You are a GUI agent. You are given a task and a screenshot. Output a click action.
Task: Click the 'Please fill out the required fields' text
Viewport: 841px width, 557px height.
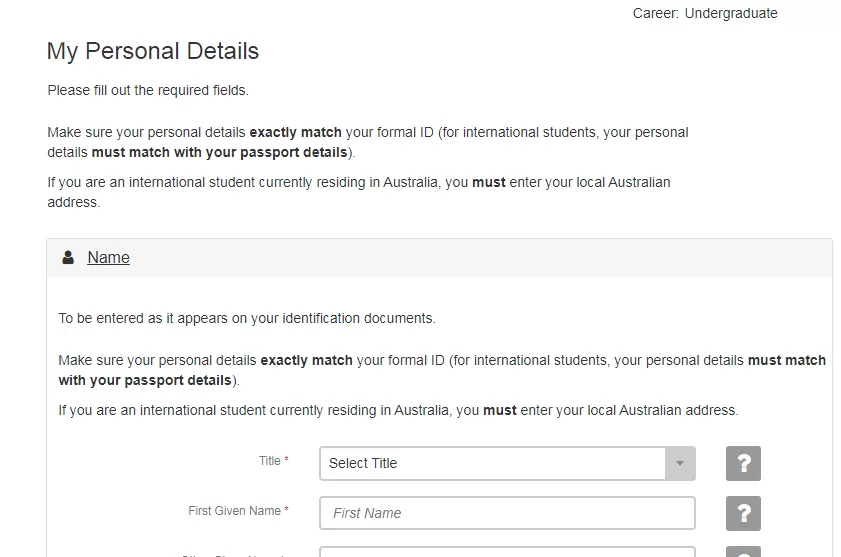[148, 90]
